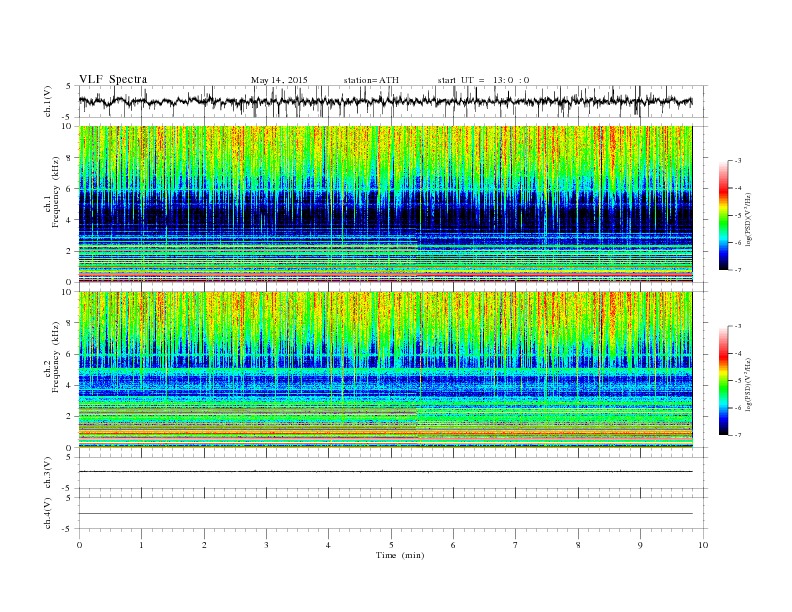
Task: Click the 2 kHz tick label on ch.1 axis
Action: pyautogui.click(x=70, y=251)
